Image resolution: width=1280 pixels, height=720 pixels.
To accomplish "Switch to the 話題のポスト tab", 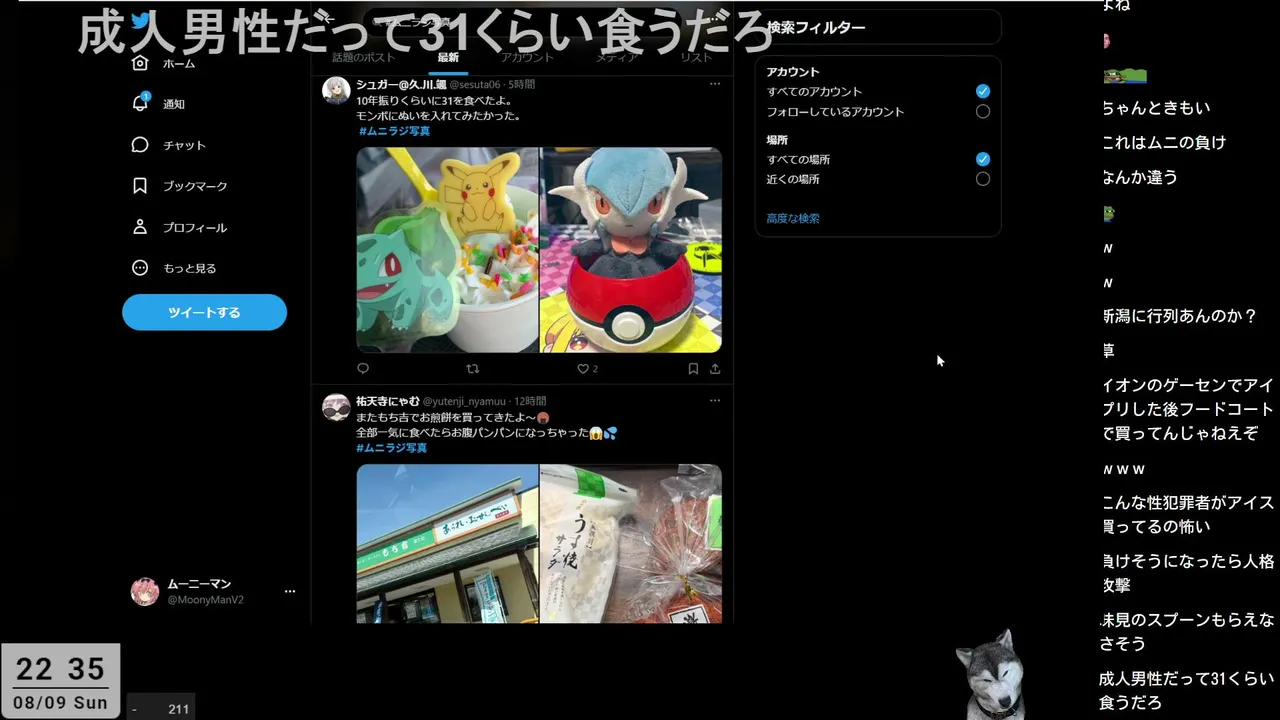I will pos(364,58).
